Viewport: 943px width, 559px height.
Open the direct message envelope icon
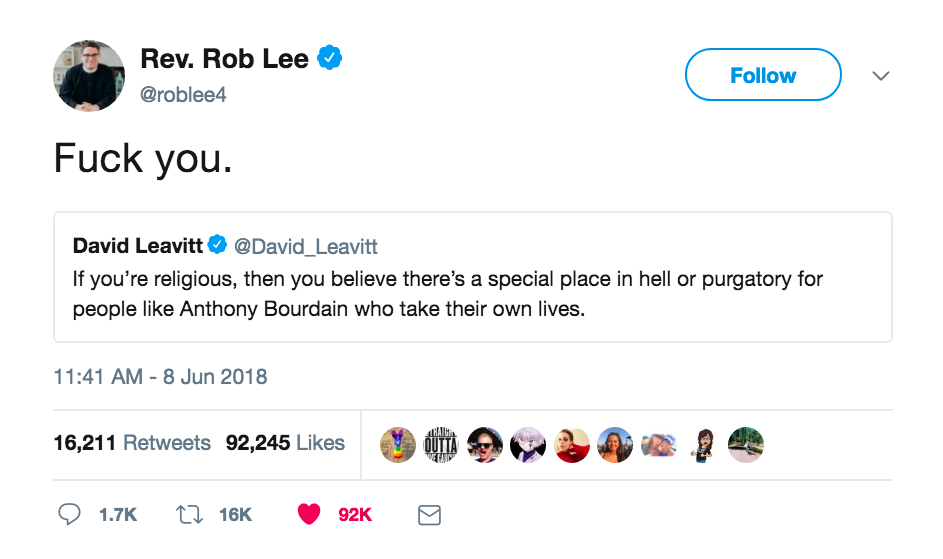(x=429, y=514)
